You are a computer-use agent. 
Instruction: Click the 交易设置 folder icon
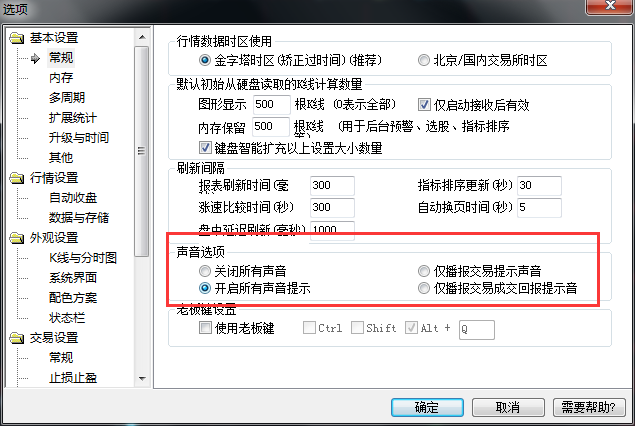tap(17, 338)
